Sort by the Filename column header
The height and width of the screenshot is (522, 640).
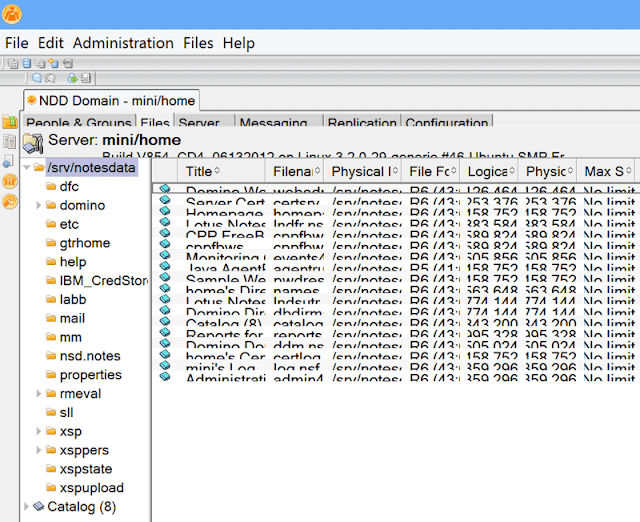[x=294, y=171]
